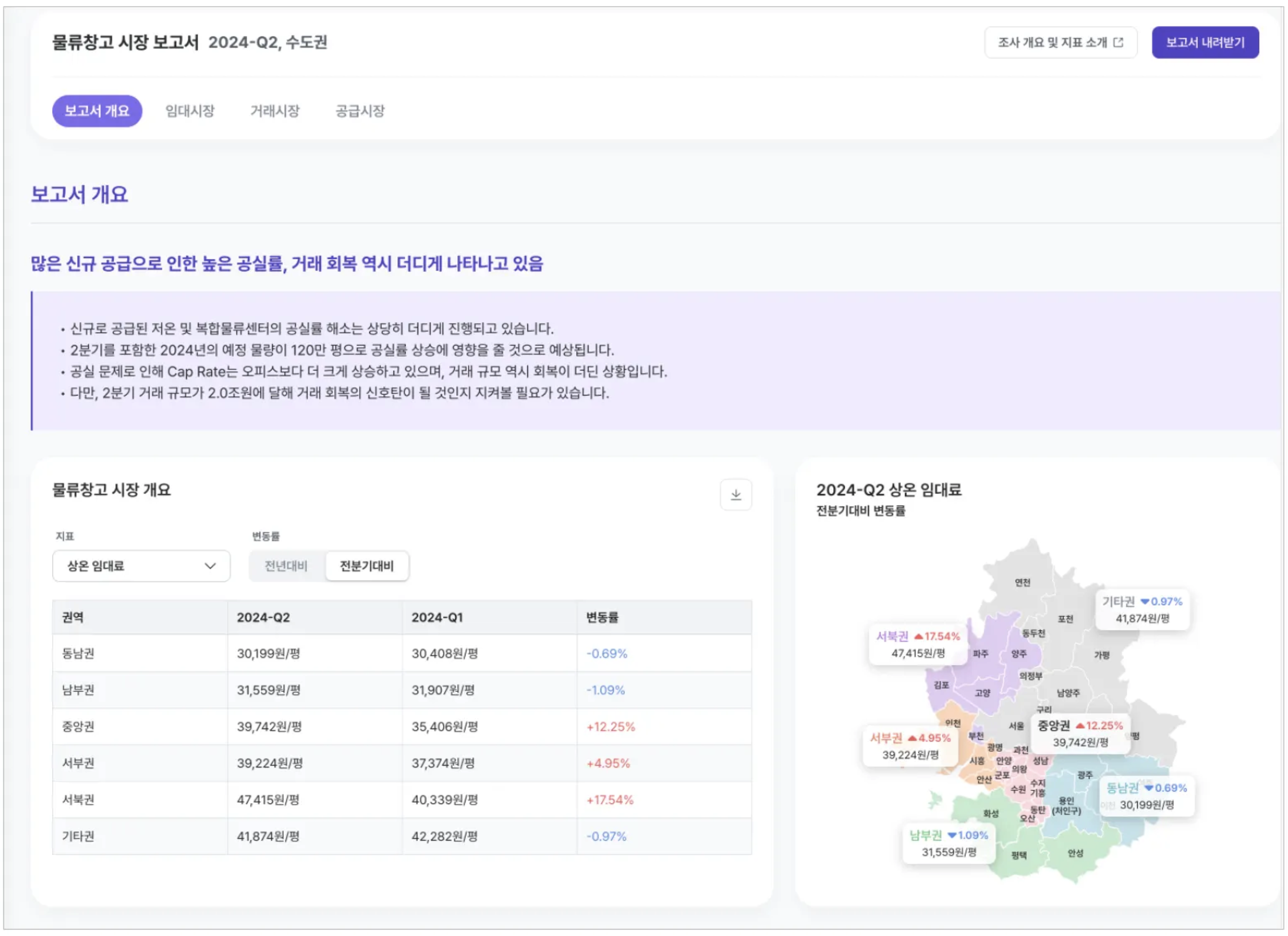
Task: Switch to the 거래시장 tab
Action: tap(275, 112)
